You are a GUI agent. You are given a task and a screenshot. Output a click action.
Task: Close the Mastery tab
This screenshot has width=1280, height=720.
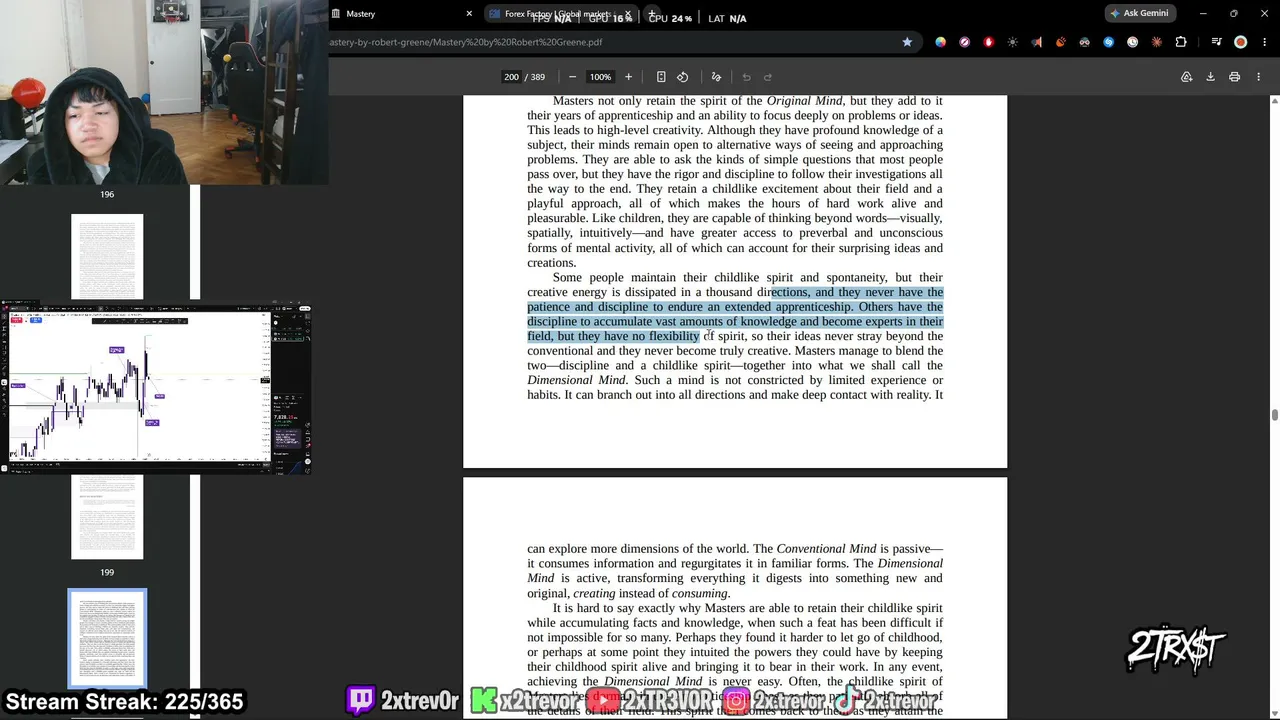[x=469, y=14]
